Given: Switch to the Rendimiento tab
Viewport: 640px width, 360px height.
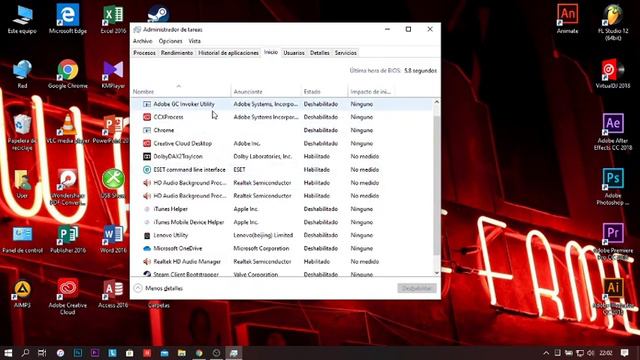Looking at the screenshot, I should pos(177,53).
